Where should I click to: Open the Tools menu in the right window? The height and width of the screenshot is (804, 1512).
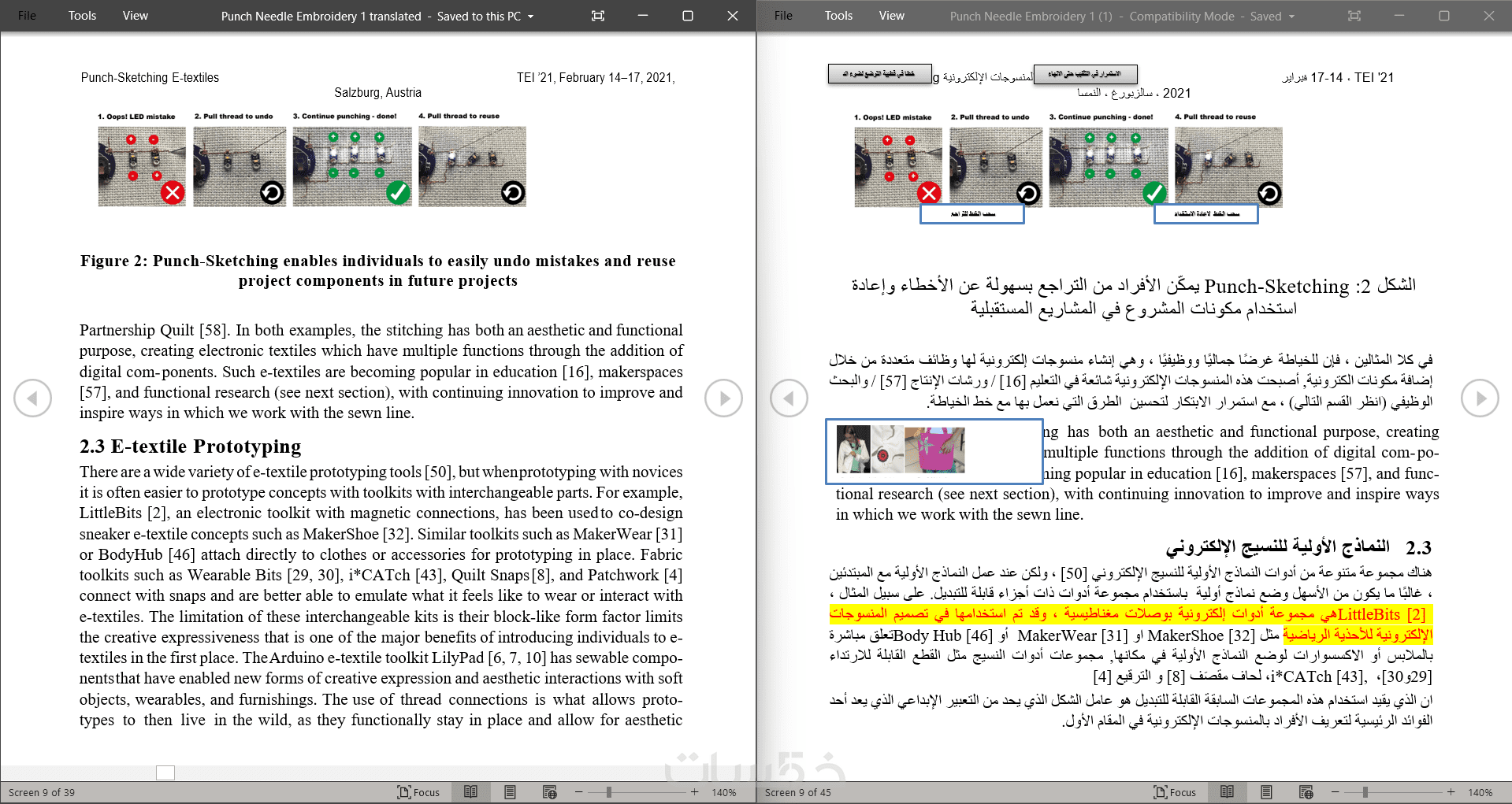click(x=838, y=16)
